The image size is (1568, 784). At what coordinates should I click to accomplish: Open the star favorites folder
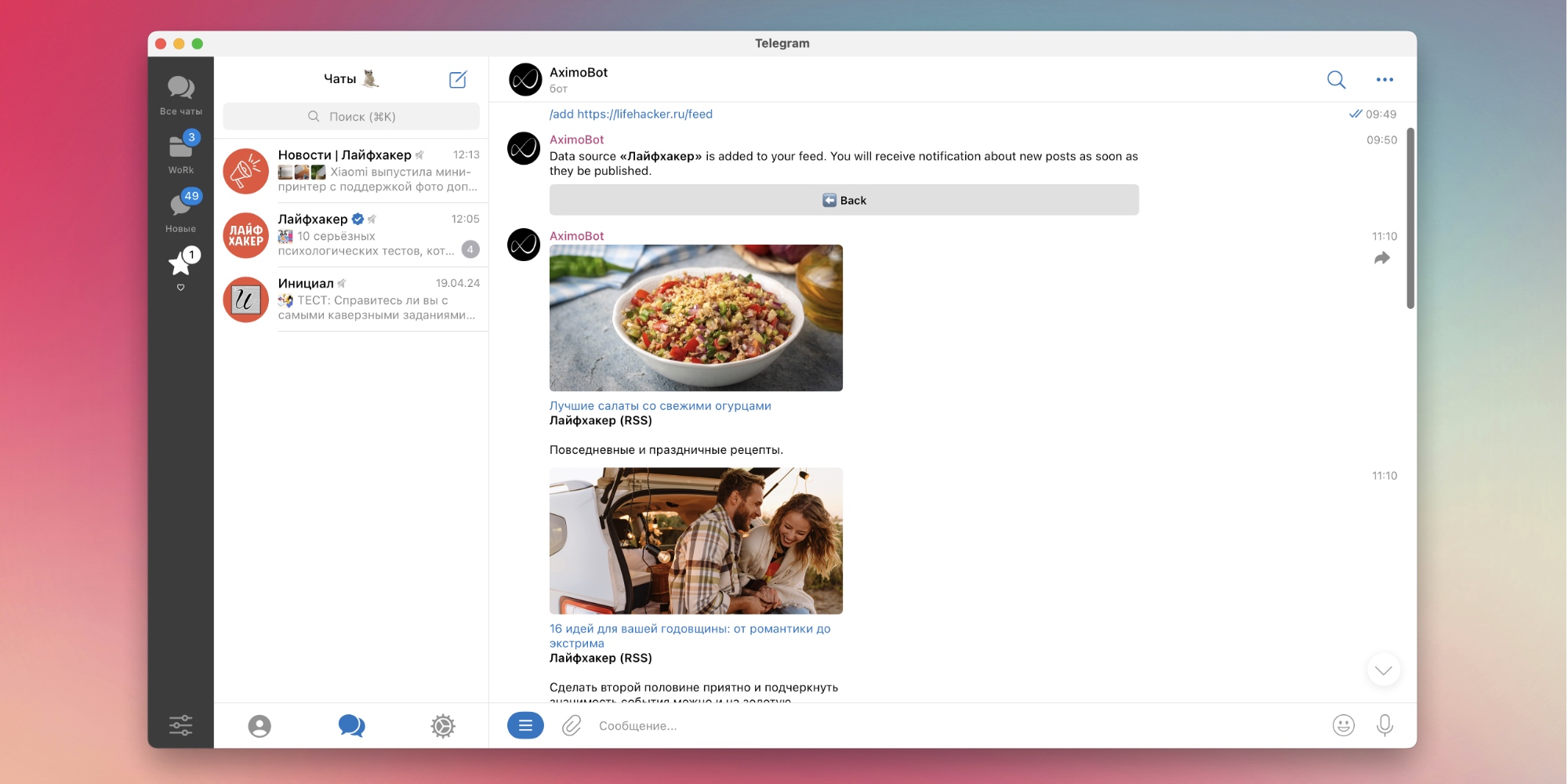(180, 269)
